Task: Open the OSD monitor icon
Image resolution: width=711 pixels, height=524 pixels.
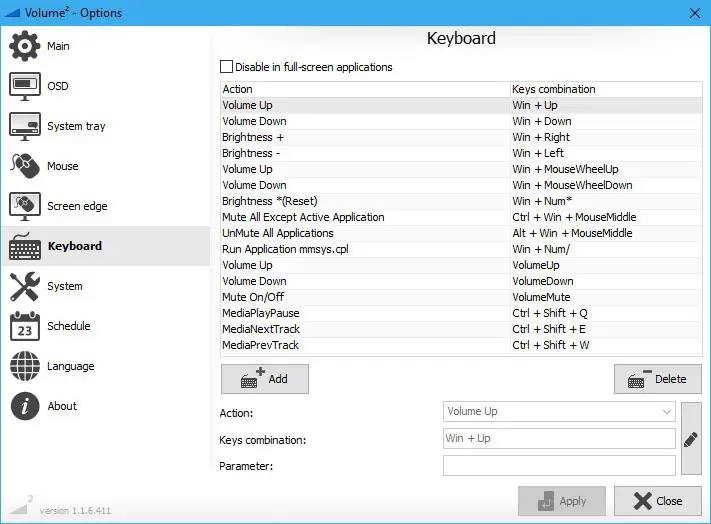Action: 24,86
